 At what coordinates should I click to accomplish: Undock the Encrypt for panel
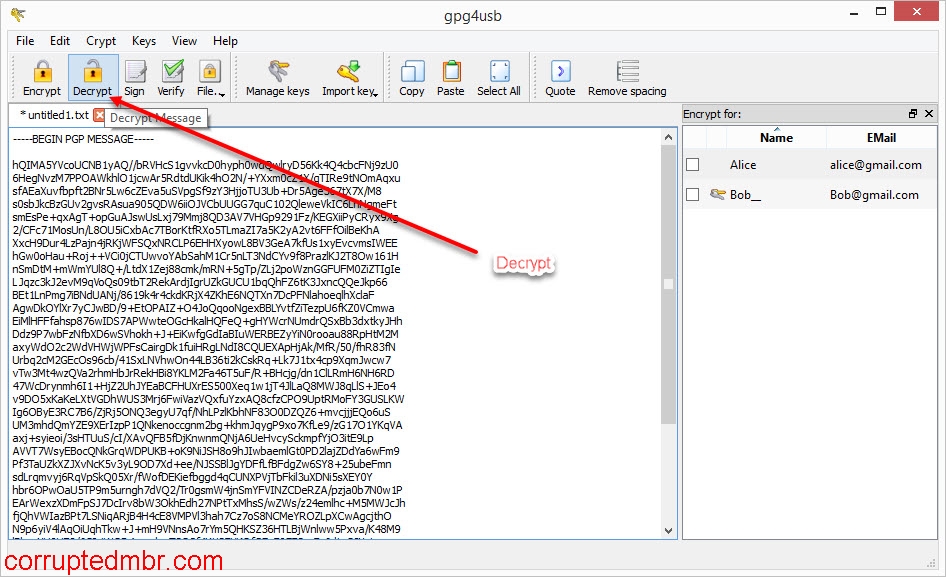(912, 113)
